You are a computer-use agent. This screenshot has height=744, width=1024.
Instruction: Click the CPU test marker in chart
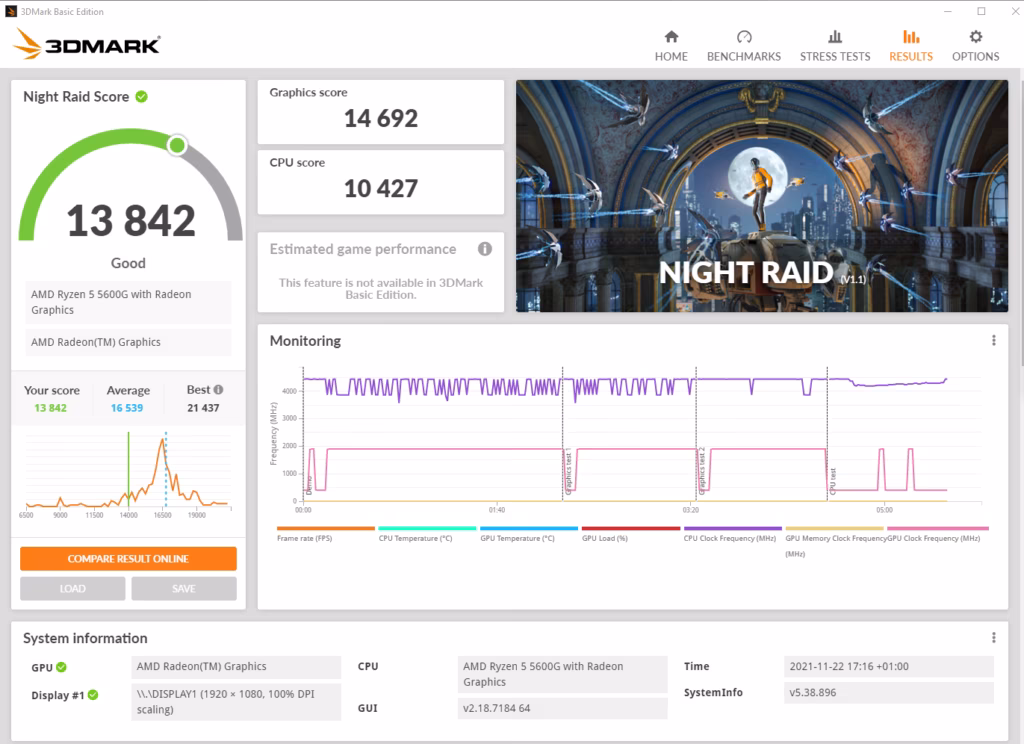pos(833,481)
